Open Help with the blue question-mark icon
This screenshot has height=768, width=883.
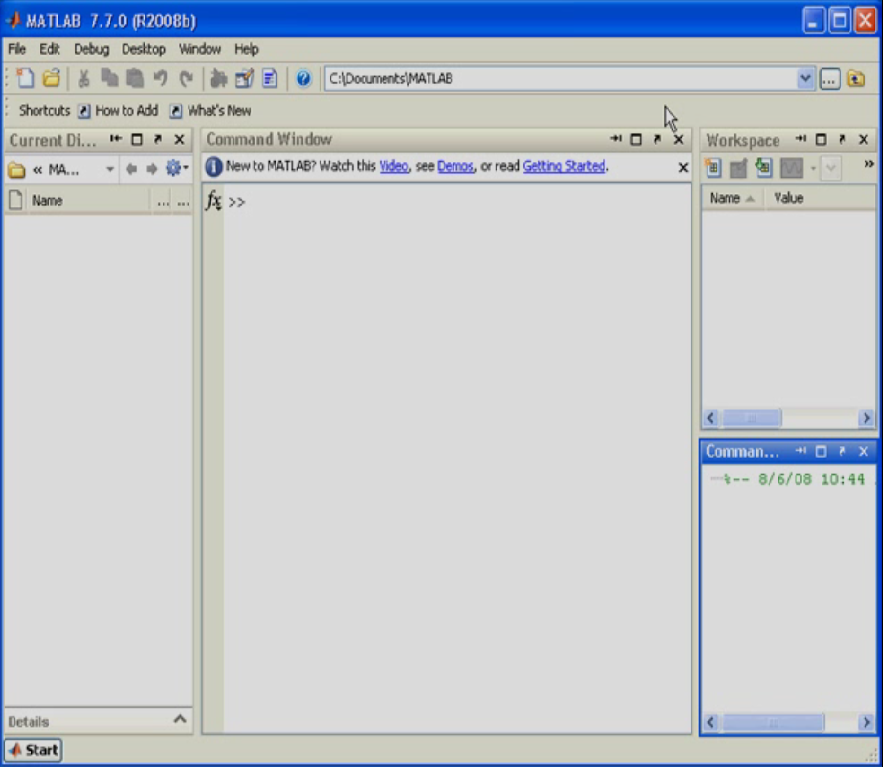(x=304, y=78)
